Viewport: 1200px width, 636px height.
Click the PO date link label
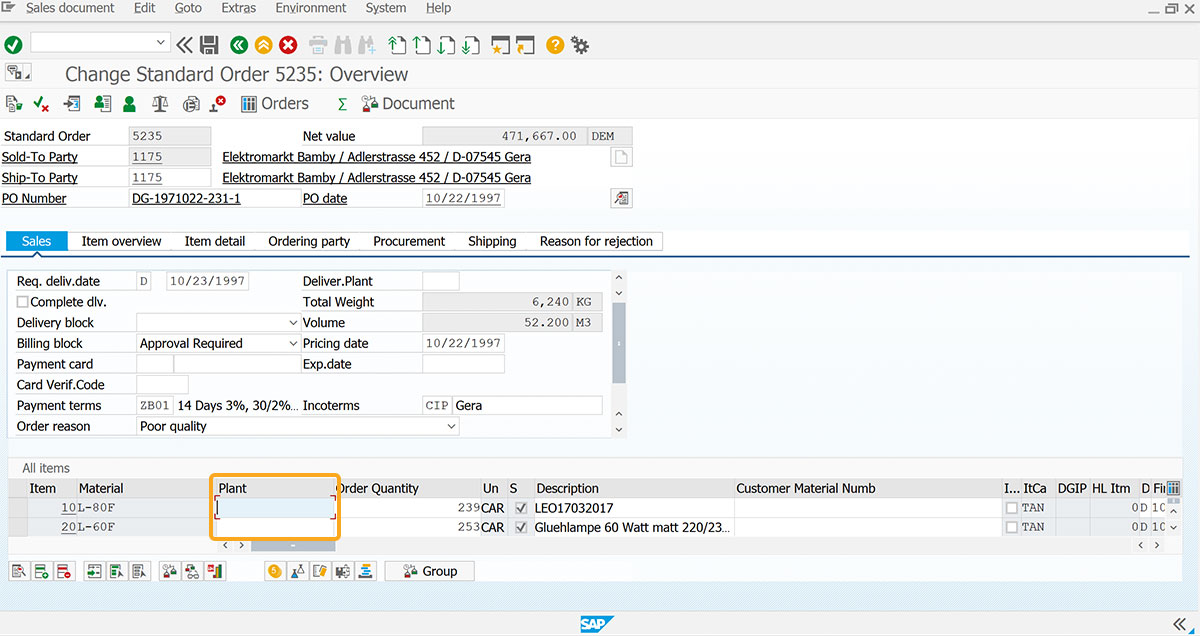[x=325, y=199]
